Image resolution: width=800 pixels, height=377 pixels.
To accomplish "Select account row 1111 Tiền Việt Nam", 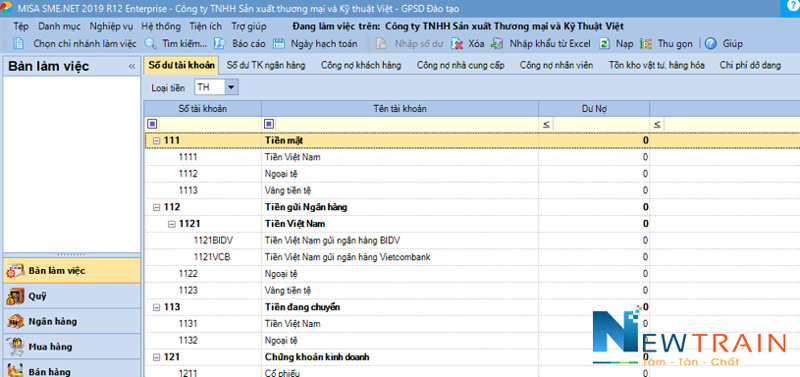I will pyautogui.click(x=472, y=157).
